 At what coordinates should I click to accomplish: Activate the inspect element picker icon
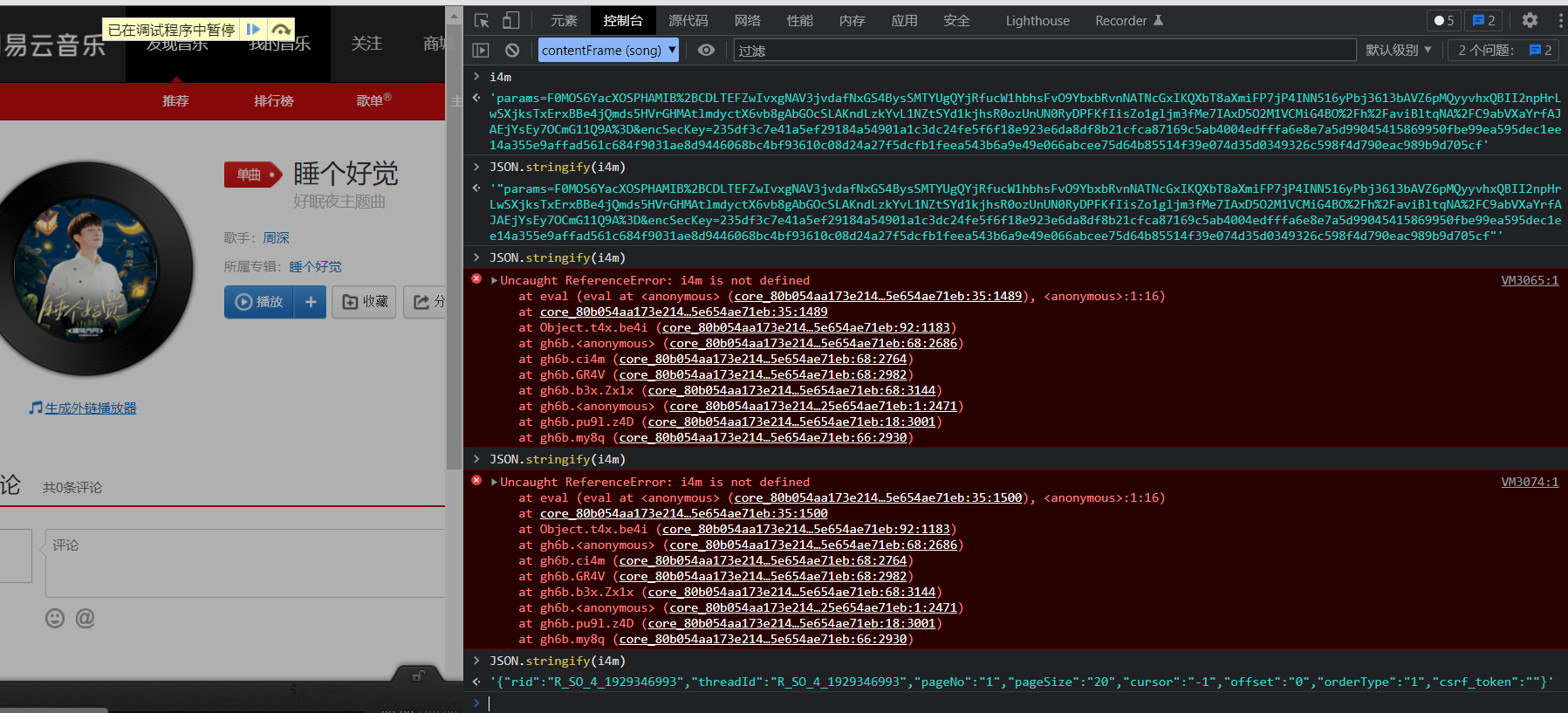coord(482,20)
